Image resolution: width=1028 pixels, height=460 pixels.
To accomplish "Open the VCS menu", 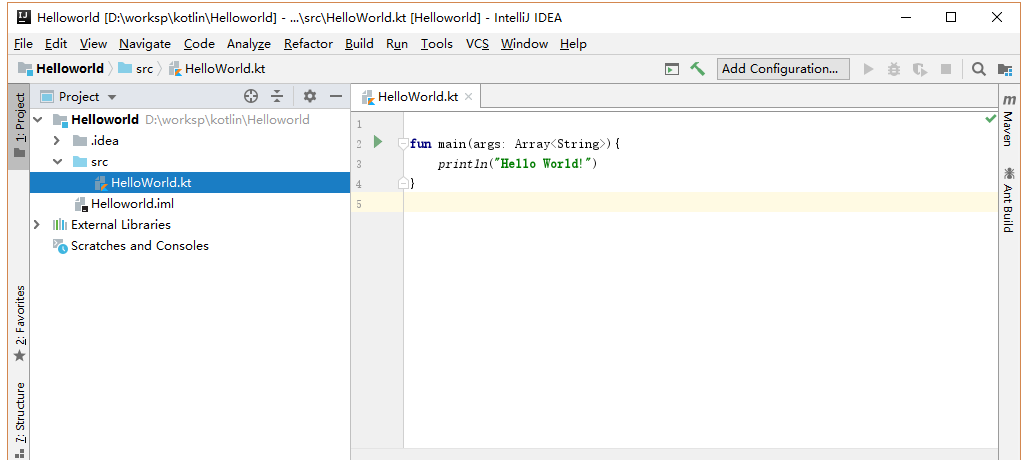I will [x=477, y=44].
